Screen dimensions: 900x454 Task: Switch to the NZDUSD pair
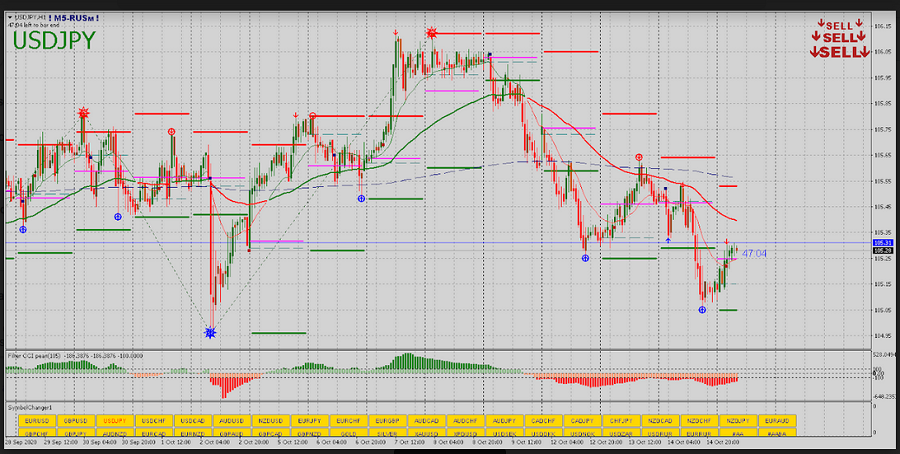[x=270, y=422]
